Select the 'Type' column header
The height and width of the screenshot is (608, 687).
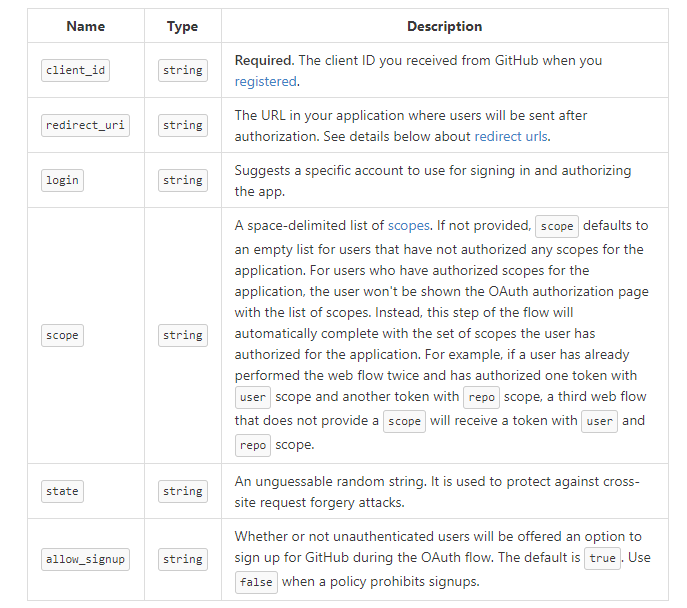coord(182,26)
